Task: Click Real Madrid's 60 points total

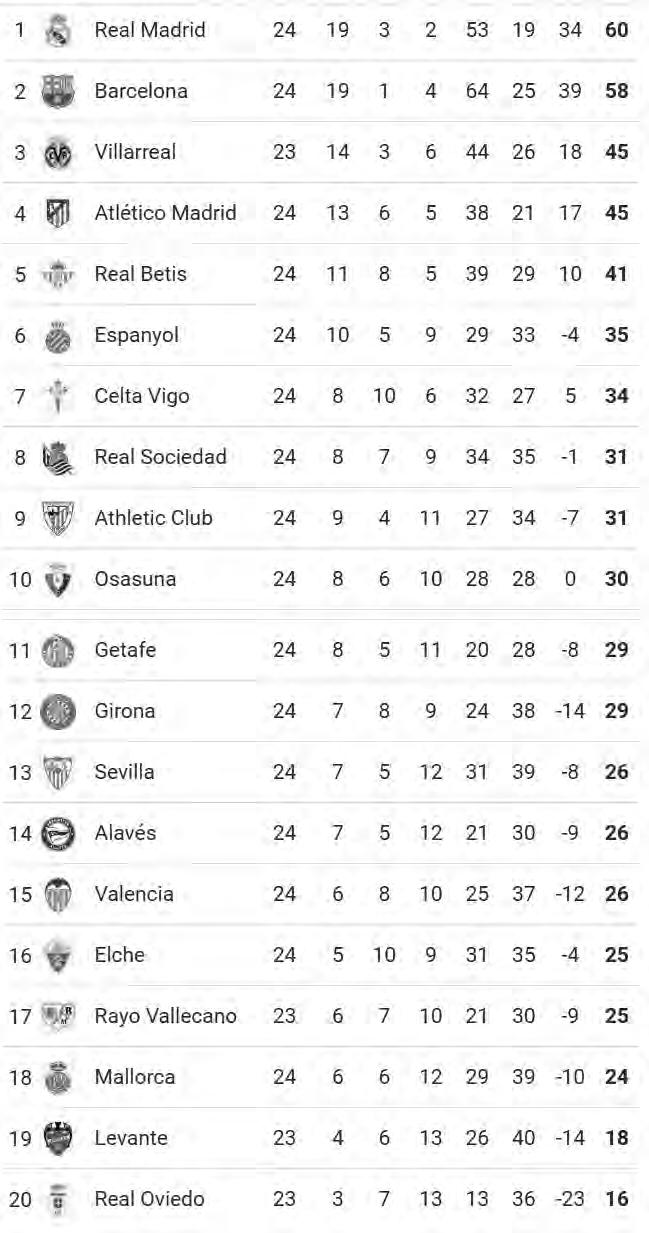Action: tap(616, 30)
